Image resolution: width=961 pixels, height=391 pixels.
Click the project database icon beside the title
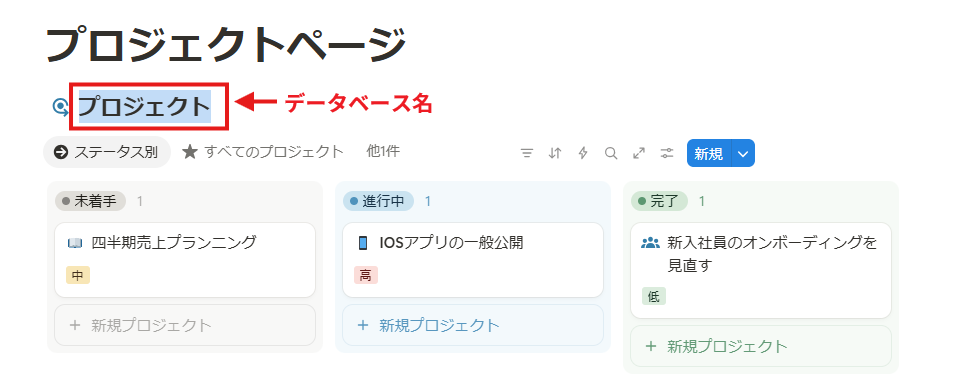pyautogui.click(x=61, y=107)
